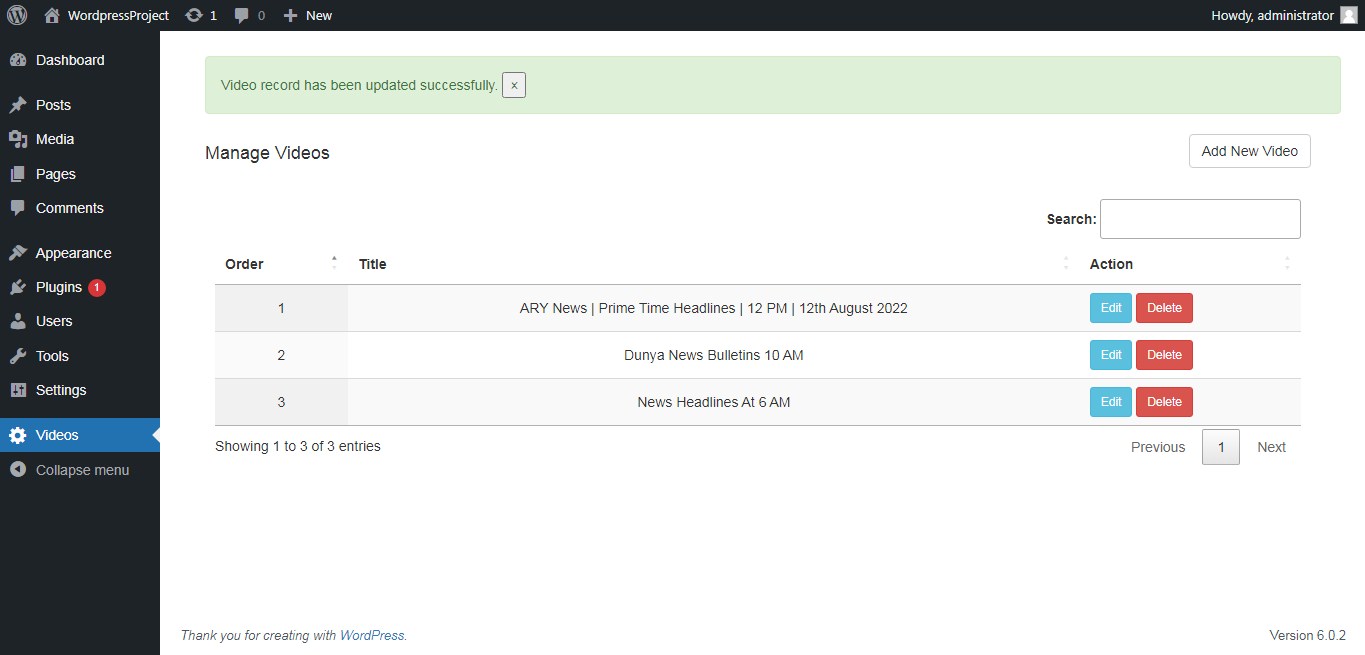Collapse the sidebar menu
Image resolution: width=1365 pixels, height=655 pixels.
[81, 470]
